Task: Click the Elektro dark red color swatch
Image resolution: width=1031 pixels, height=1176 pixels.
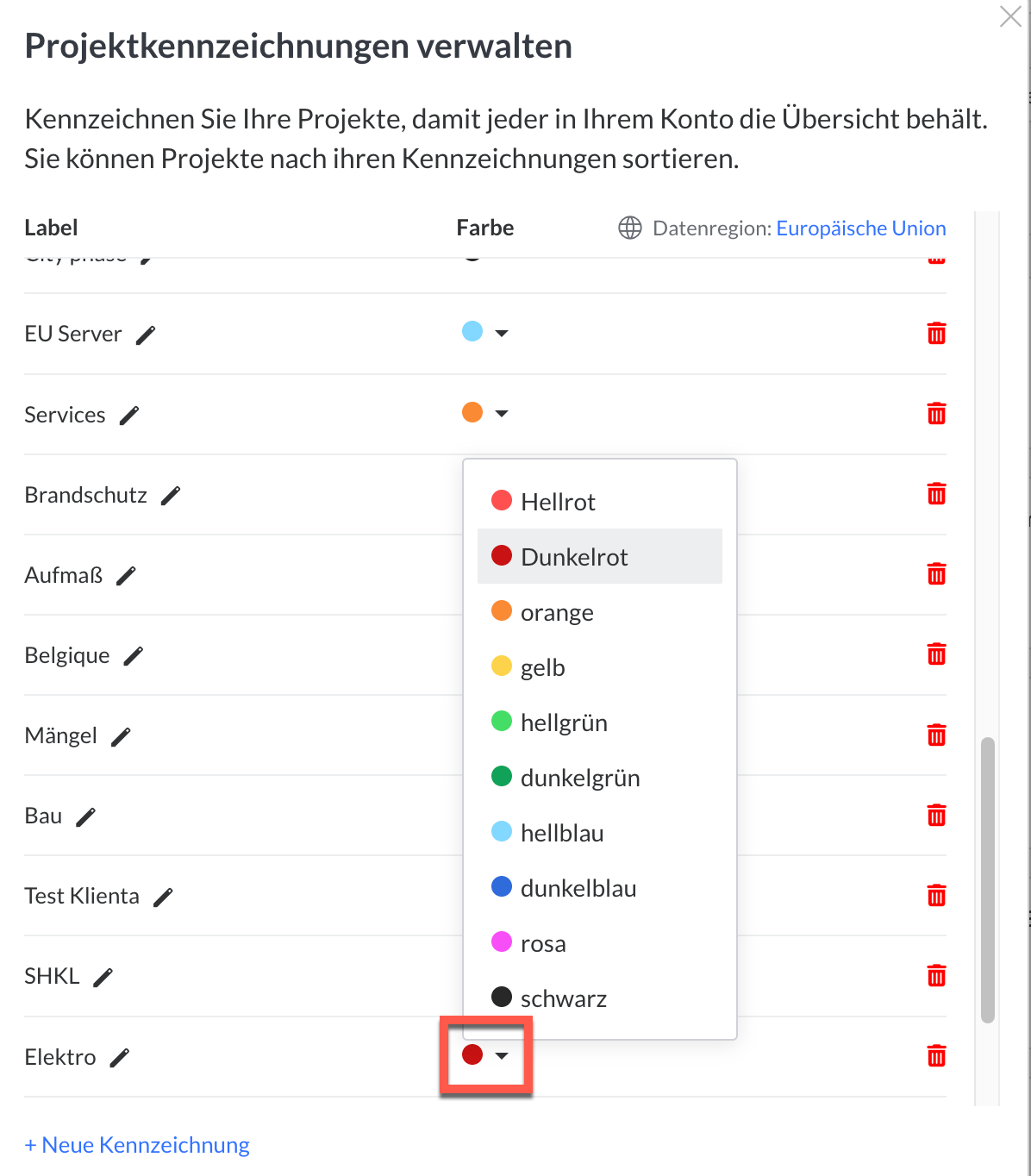Action: pyautogui.click(x=472, y=1054)
